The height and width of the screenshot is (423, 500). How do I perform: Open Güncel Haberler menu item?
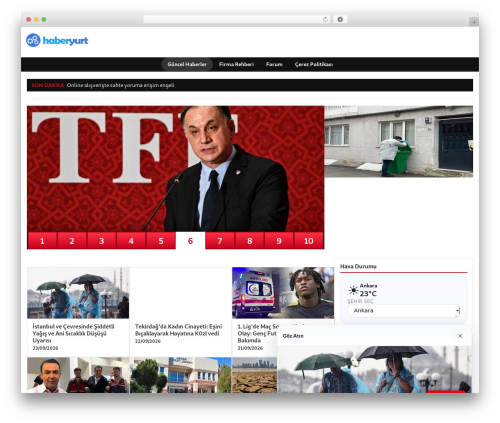187,64
